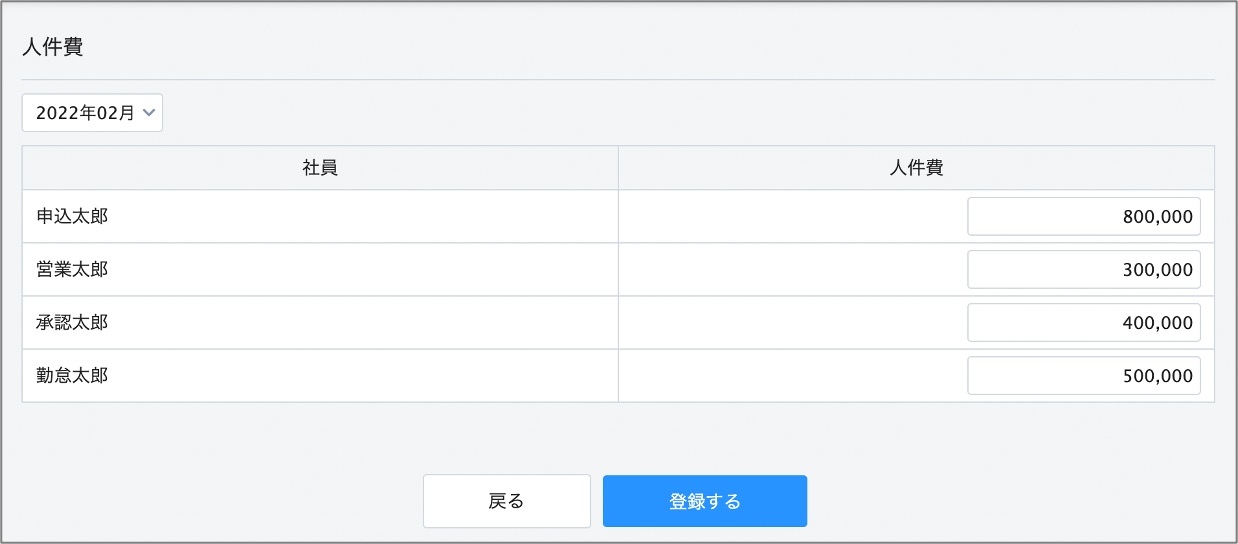Select the 営業太郎 employee cell
The height and width of the screenshot is (544, 1238).
tap(320, 269)
